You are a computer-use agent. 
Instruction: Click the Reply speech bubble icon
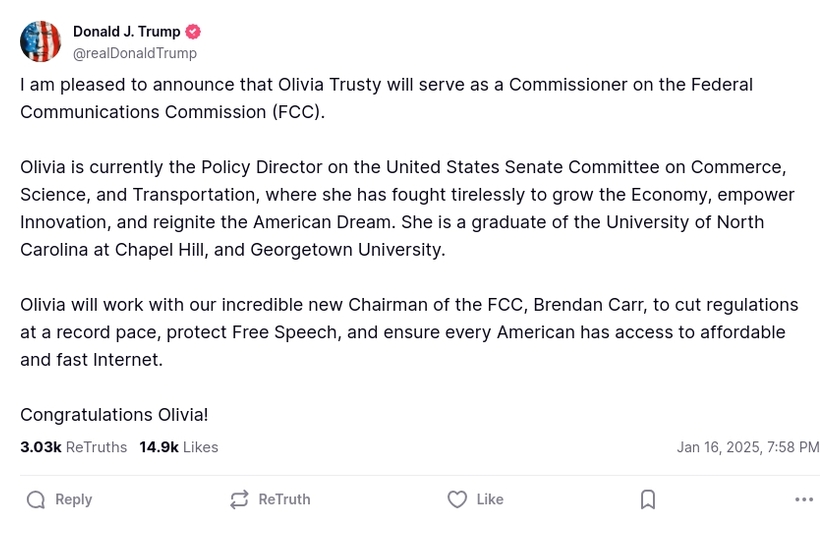pyautogui.click(x=36, y=500)
